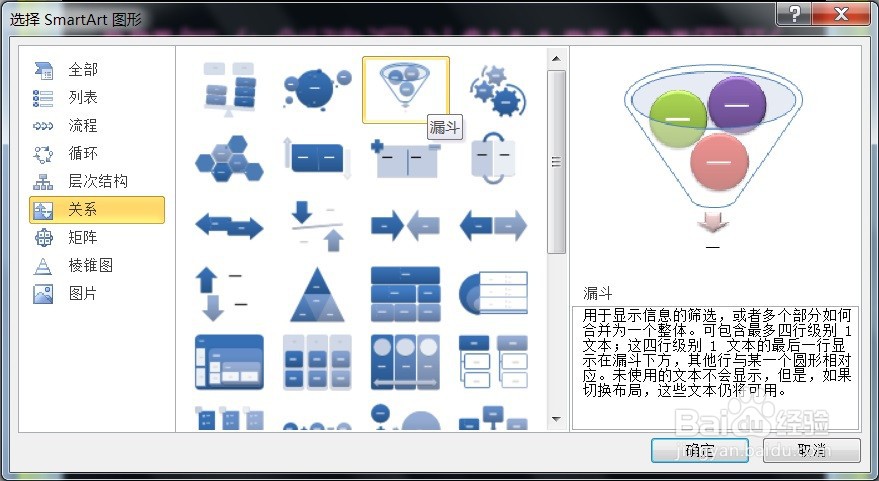Choose the layout with circular arrows around two boxes
The width and height of the screenshot is (879, 481).
pyautogui.click(x=494, y=159)
